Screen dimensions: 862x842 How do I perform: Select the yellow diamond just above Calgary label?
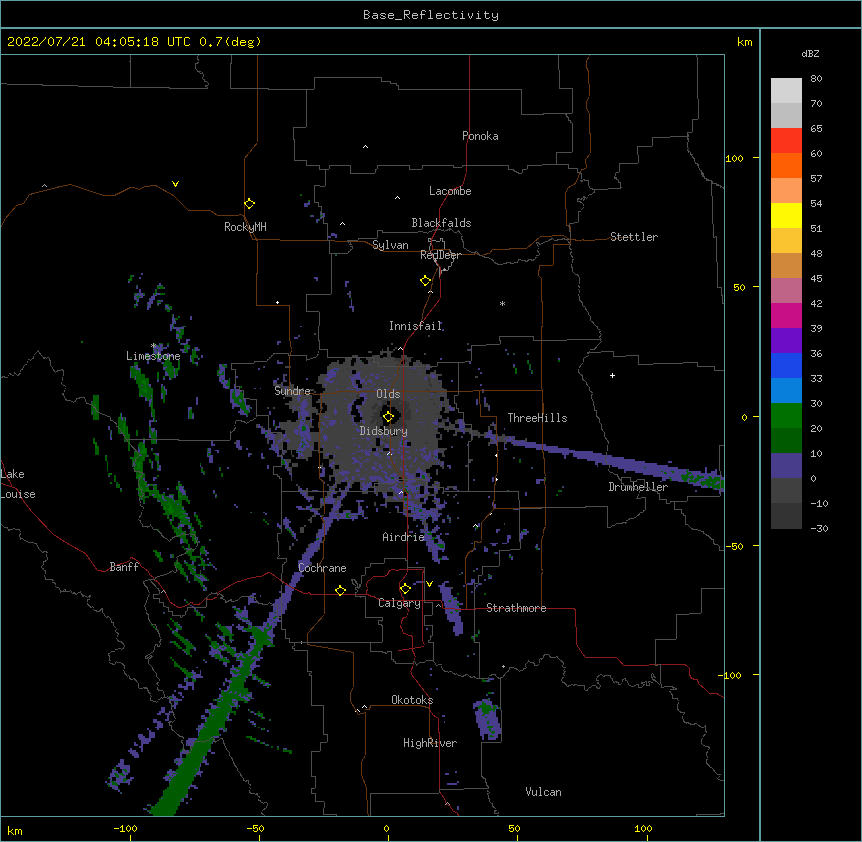coord(405,589)
